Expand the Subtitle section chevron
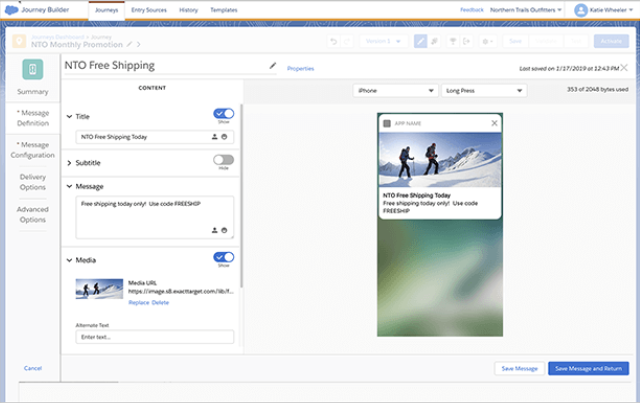Image resolution: width=640 pixels, height=403 pixels. pyautogui.click(x=69, y=163)
